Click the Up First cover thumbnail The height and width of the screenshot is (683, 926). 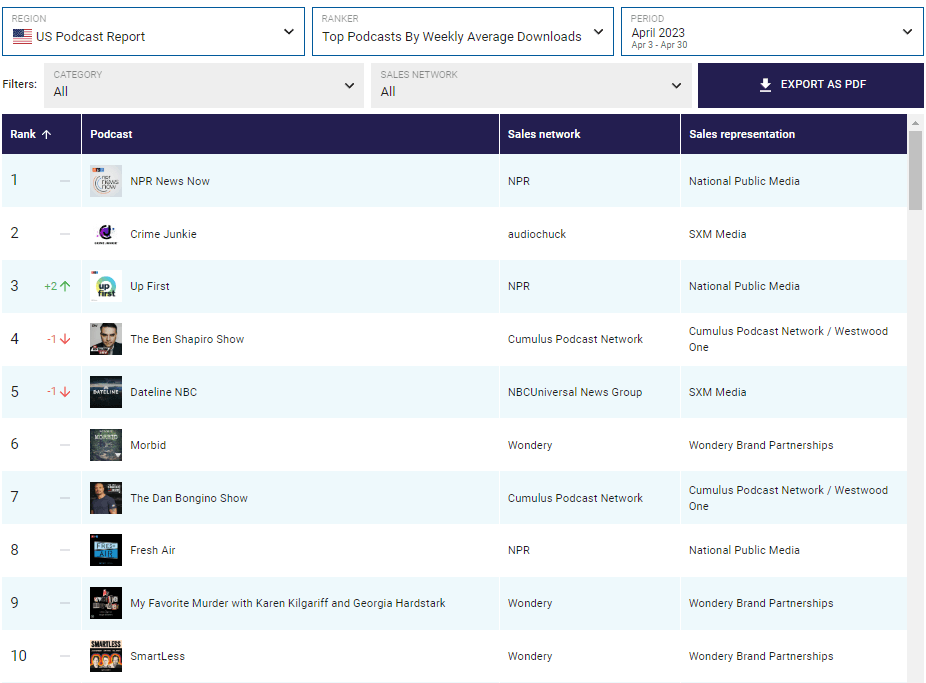(106, 286)
